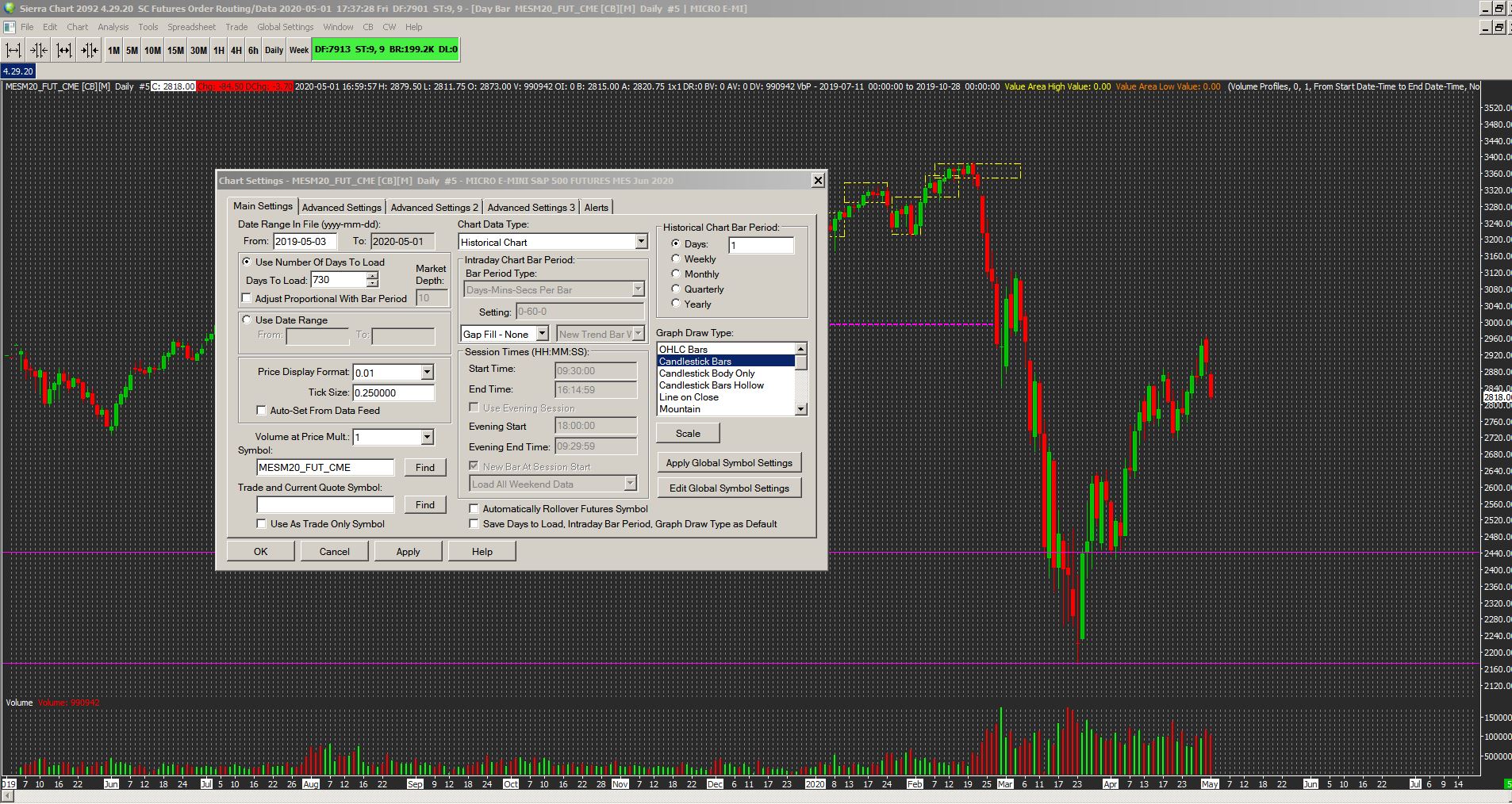The width and height of the screenshot is (1512, 804).
Task: Select the Daily timeframe button
Action: (274, 50)
